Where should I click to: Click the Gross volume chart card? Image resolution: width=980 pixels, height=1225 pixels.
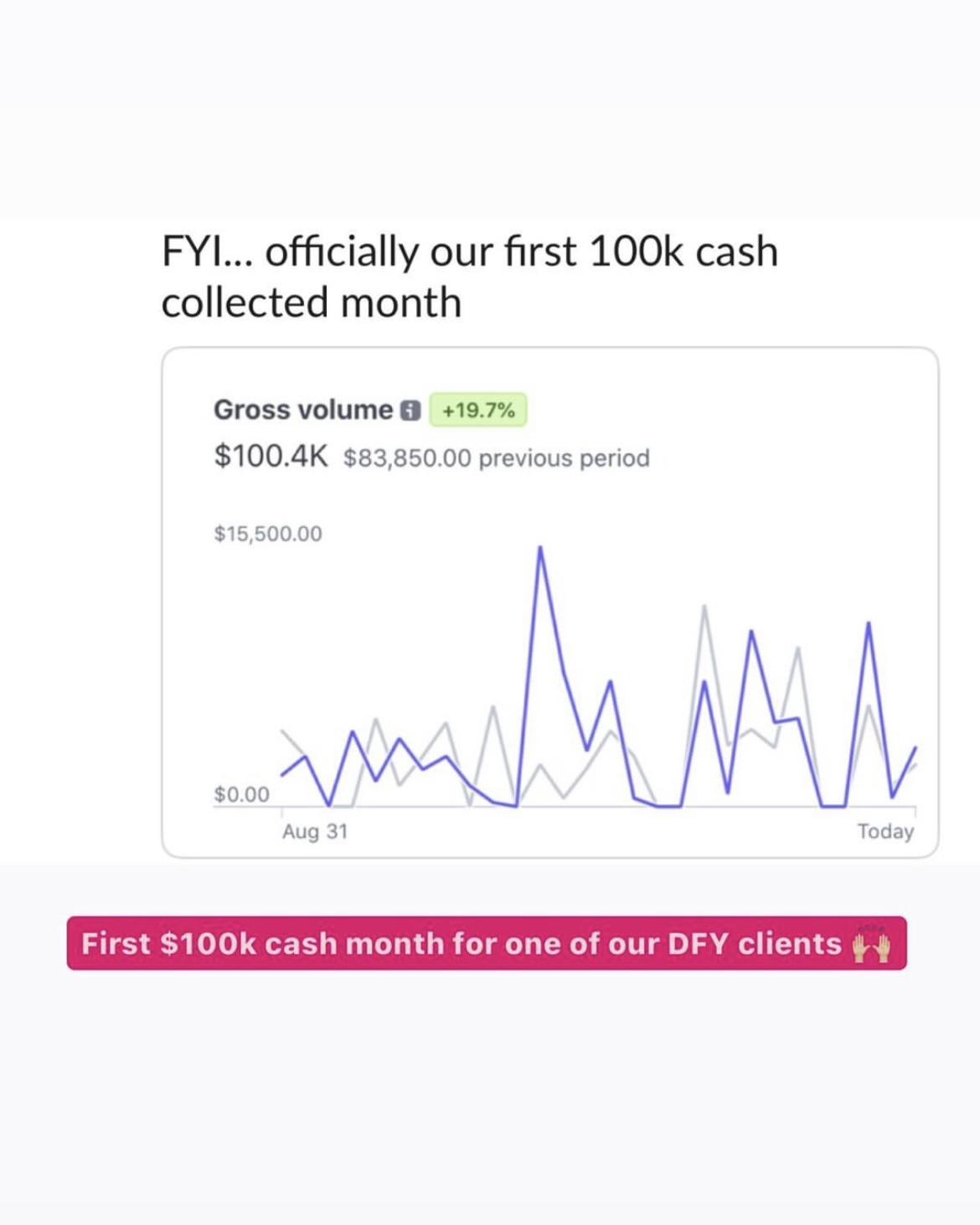point(550,602)
